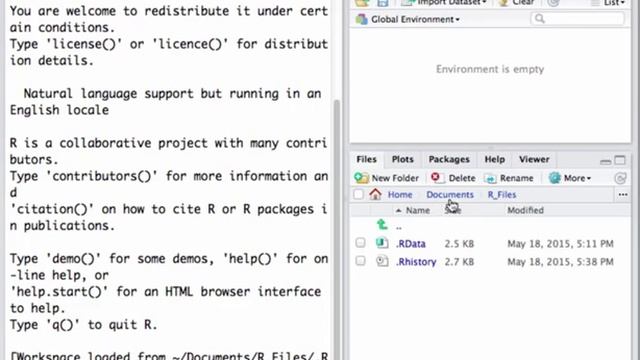Go to Documents in breadcrumb
The height and width of the screenshot is (360, 640).
coord(450,195)
